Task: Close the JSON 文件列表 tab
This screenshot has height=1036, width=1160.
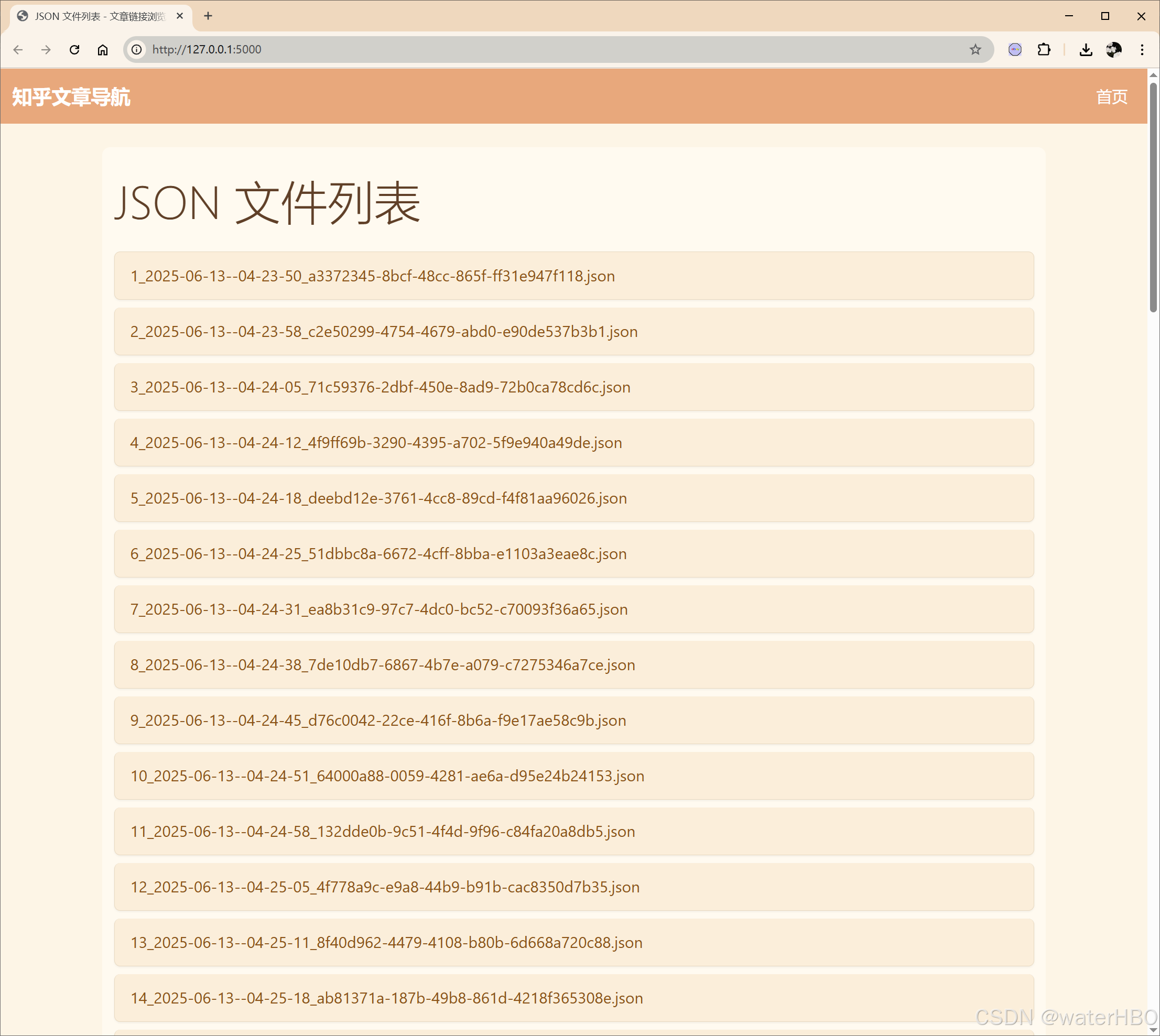Action: [180, 16]
